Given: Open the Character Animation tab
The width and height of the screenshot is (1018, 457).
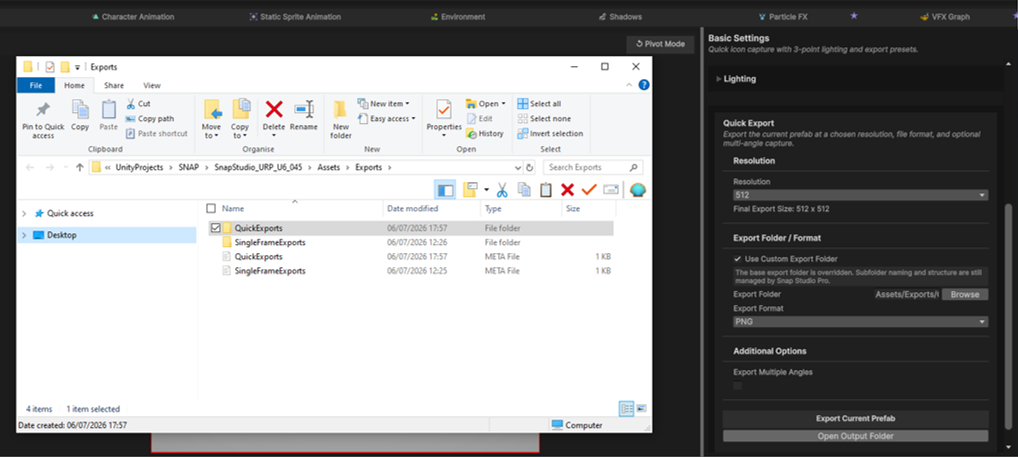Looking at the screenshot, I should [x=133, y=17].
